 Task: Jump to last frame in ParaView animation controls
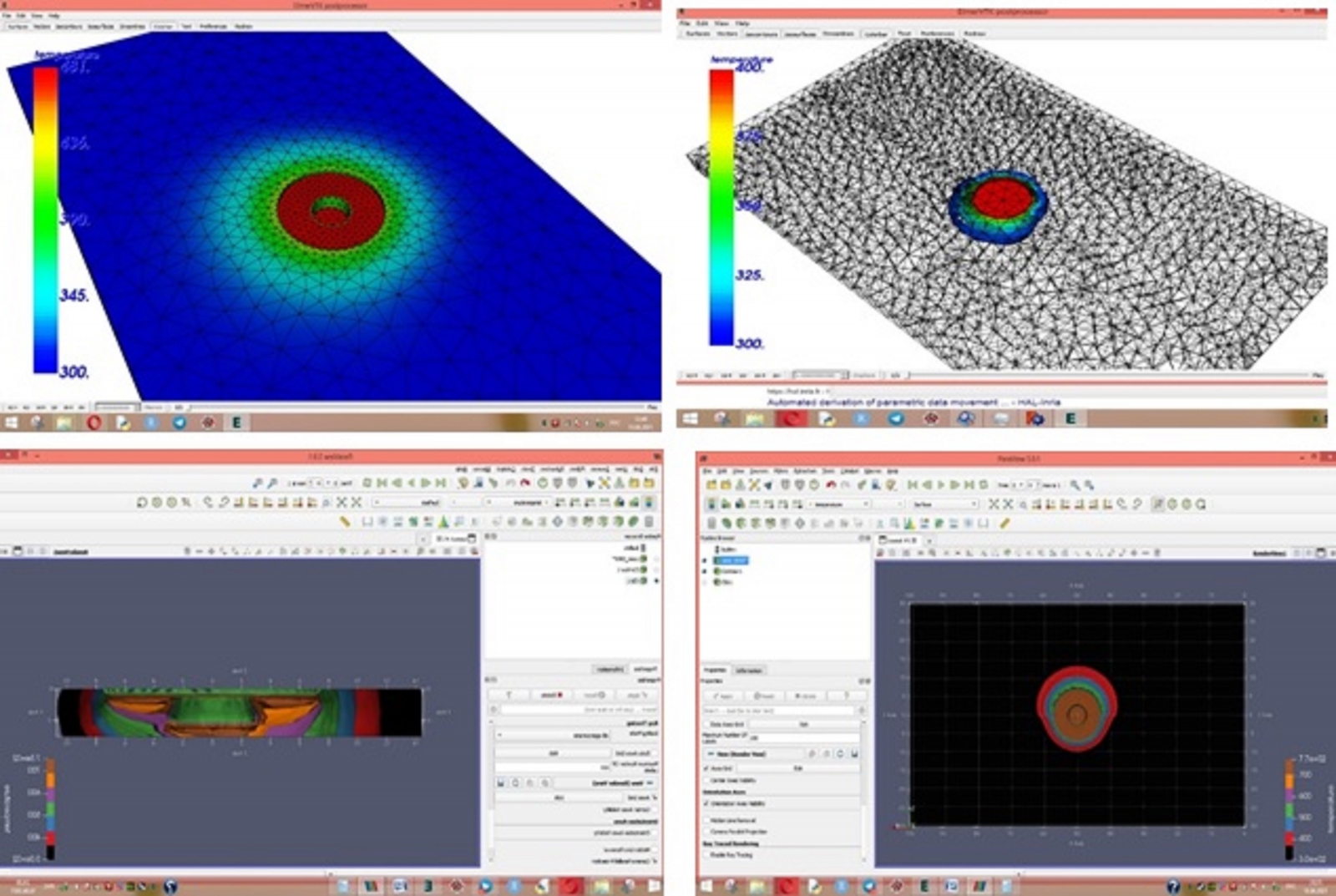[969, 484]
